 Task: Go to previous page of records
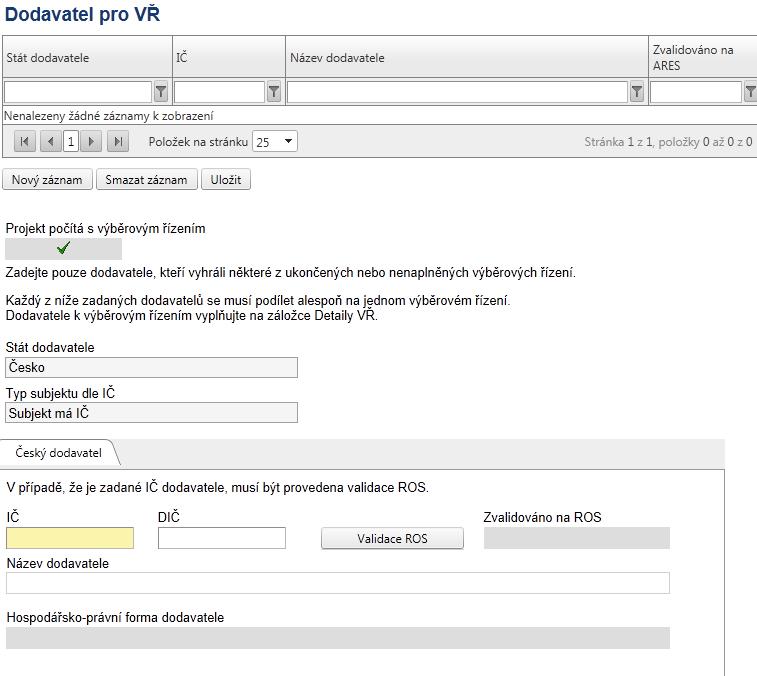tap(51, 142)
